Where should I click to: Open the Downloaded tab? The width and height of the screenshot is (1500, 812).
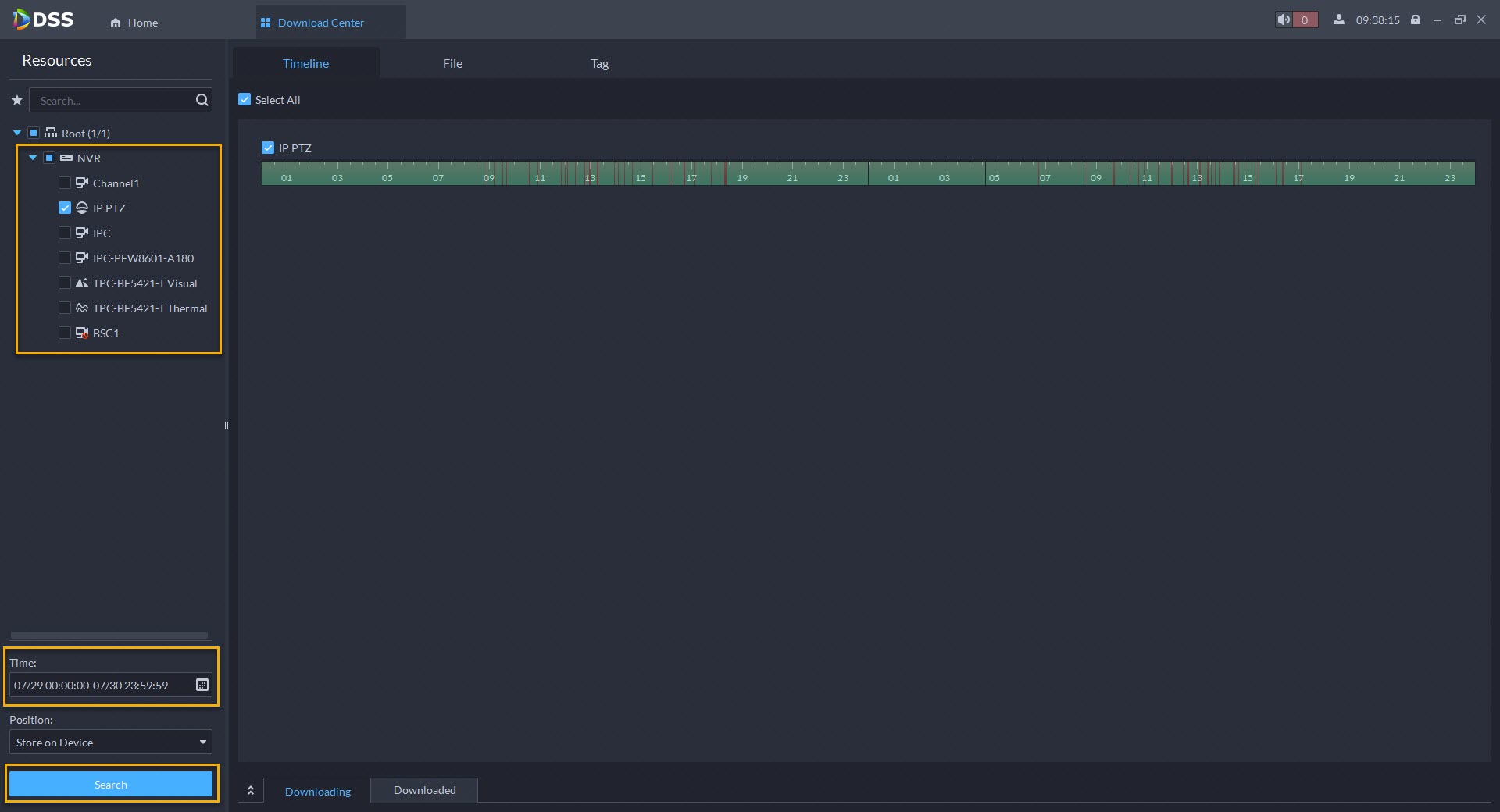coord(424,790)
